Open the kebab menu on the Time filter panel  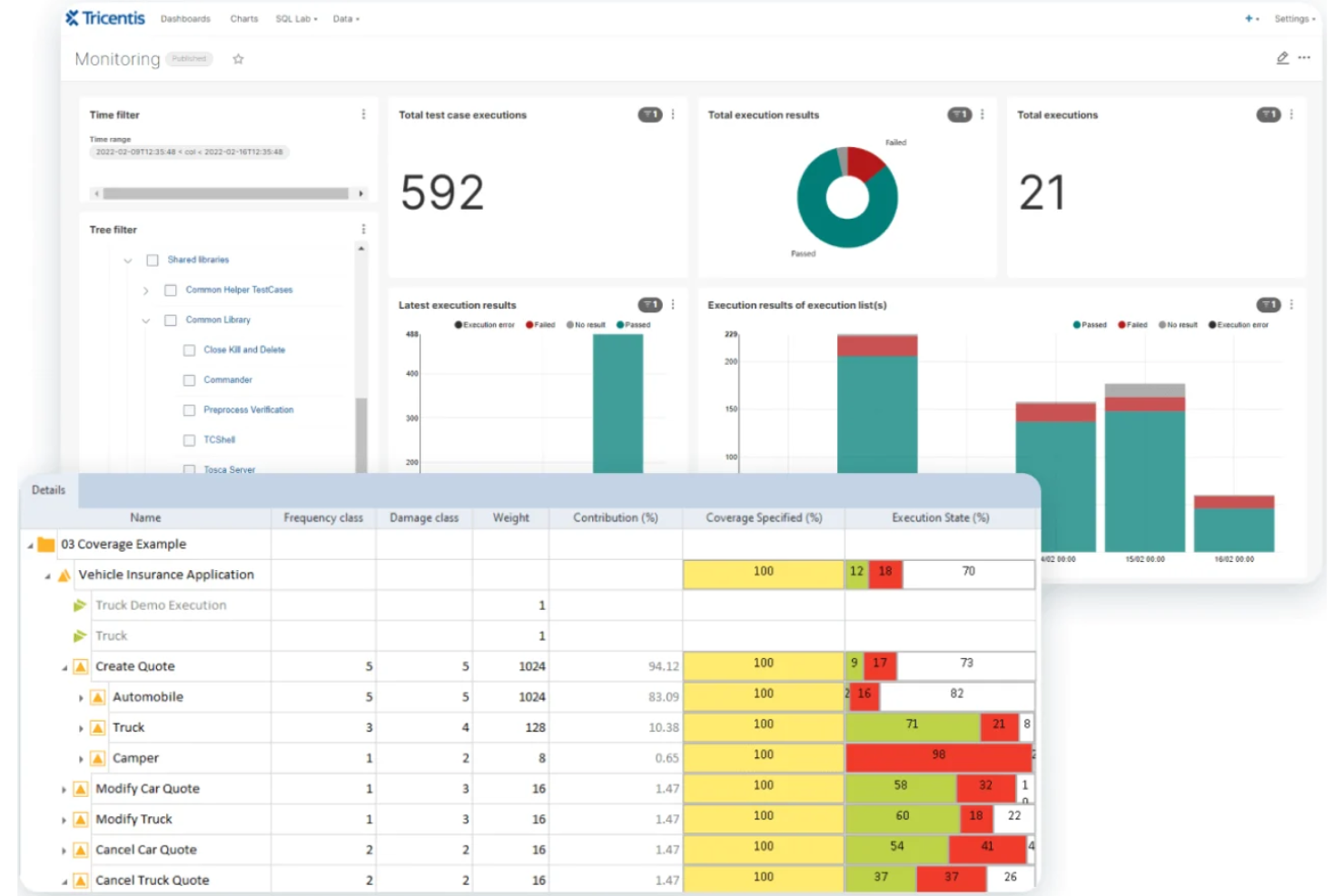364,114
